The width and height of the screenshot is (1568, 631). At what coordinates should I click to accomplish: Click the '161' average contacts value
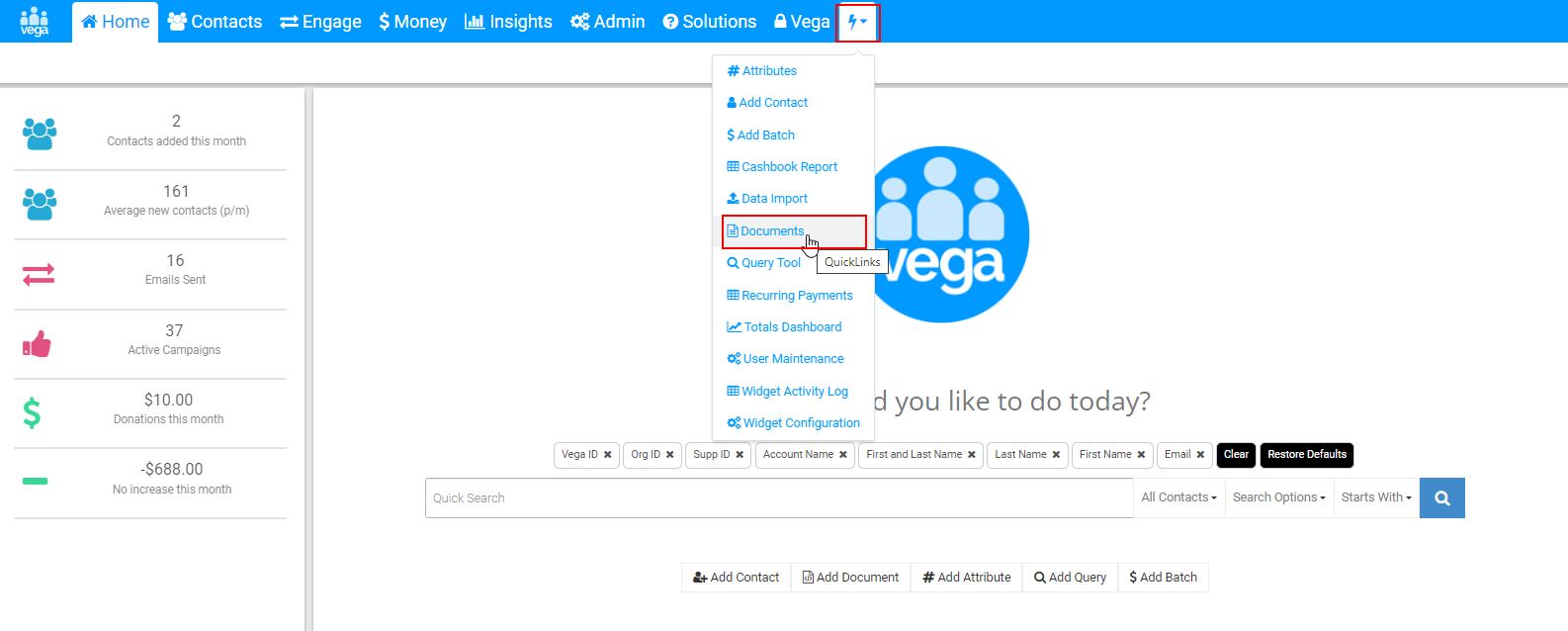tap(176, 192)
